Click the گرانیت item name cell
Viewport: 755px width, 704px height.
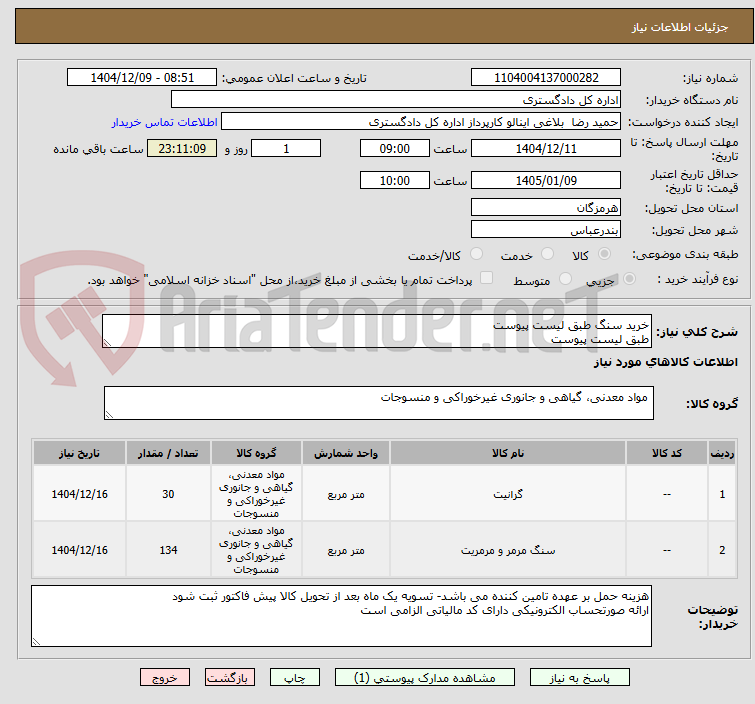(508, 494)
